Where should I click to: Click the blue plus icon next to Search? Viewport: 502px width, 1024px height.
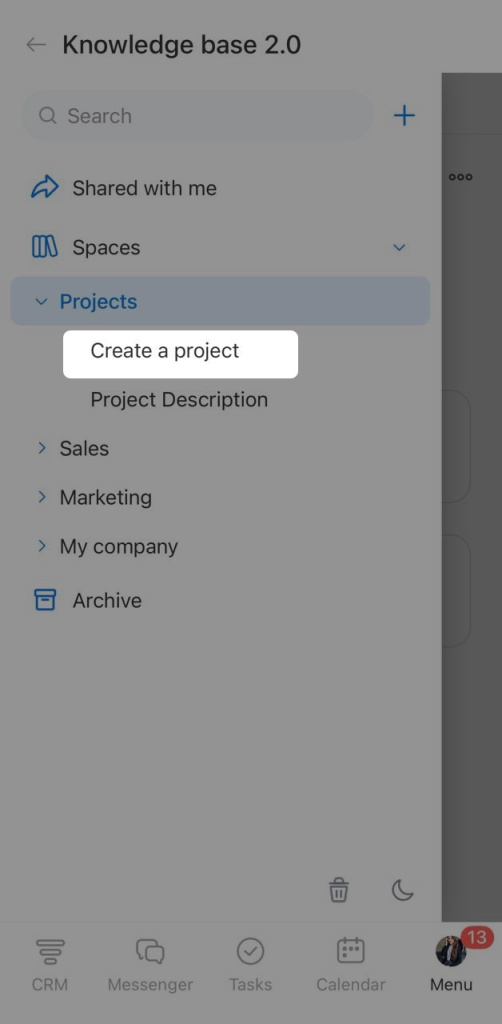point(404,116)
